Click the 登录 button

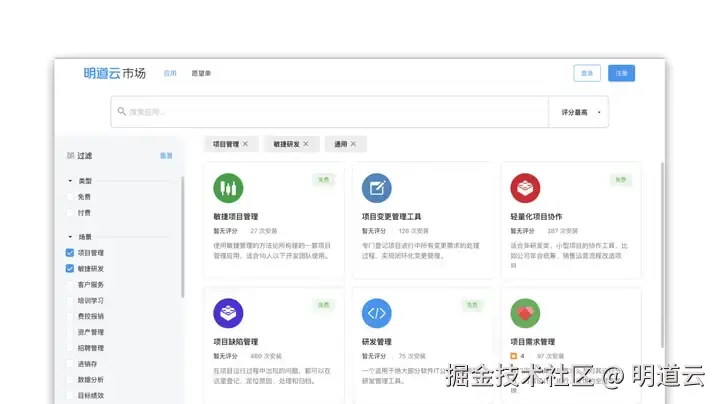click(587, 73)
